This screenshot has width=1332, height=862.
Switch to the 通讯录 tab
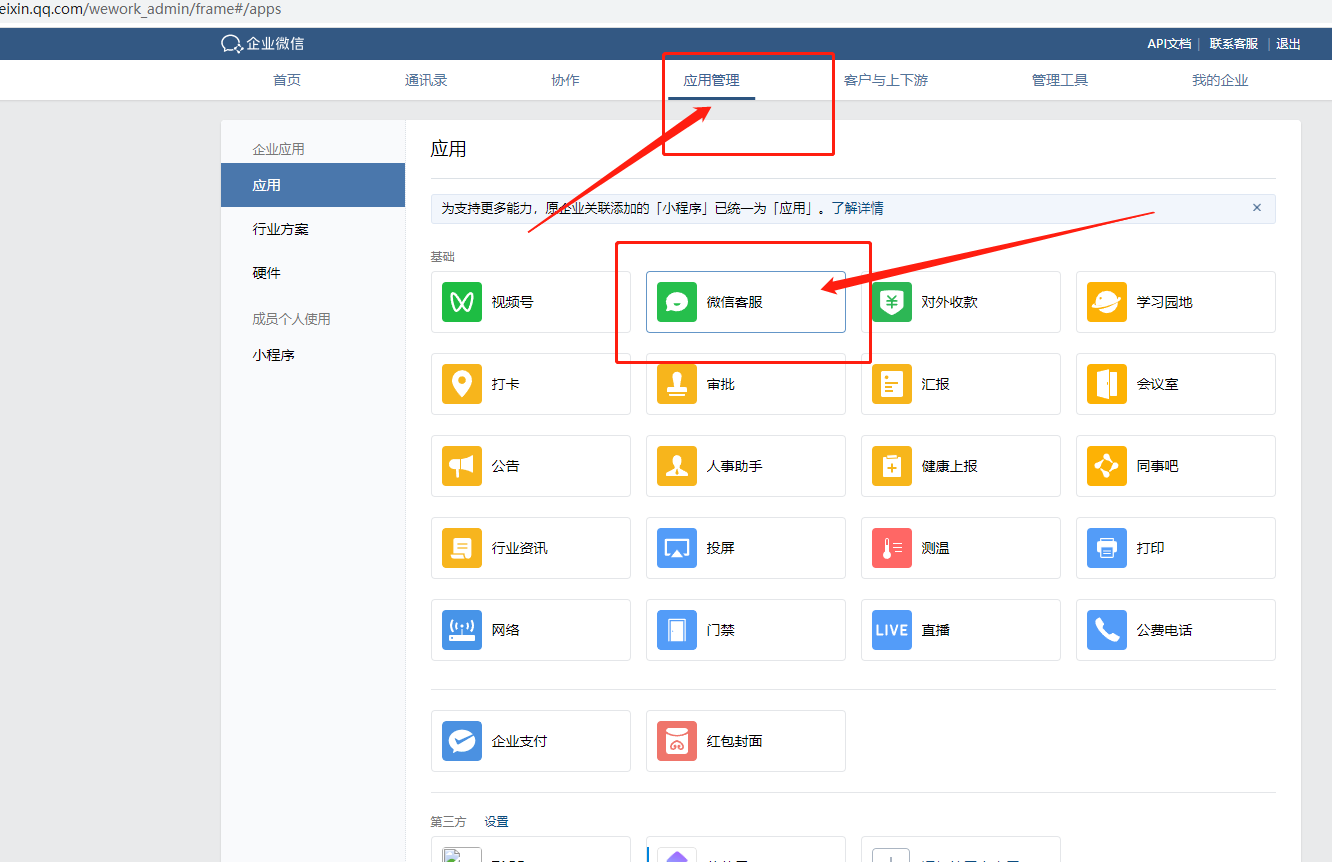[426, 80]
